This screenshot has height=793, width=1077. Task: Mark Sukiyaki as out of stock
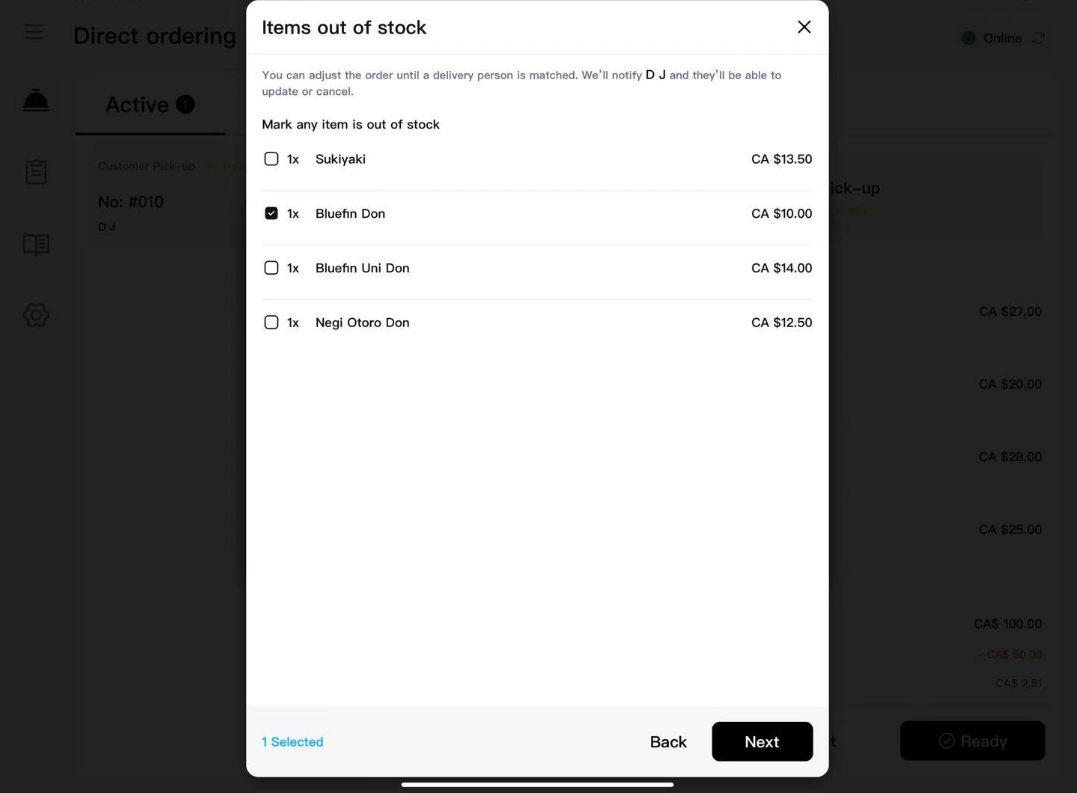pos(271,159)
